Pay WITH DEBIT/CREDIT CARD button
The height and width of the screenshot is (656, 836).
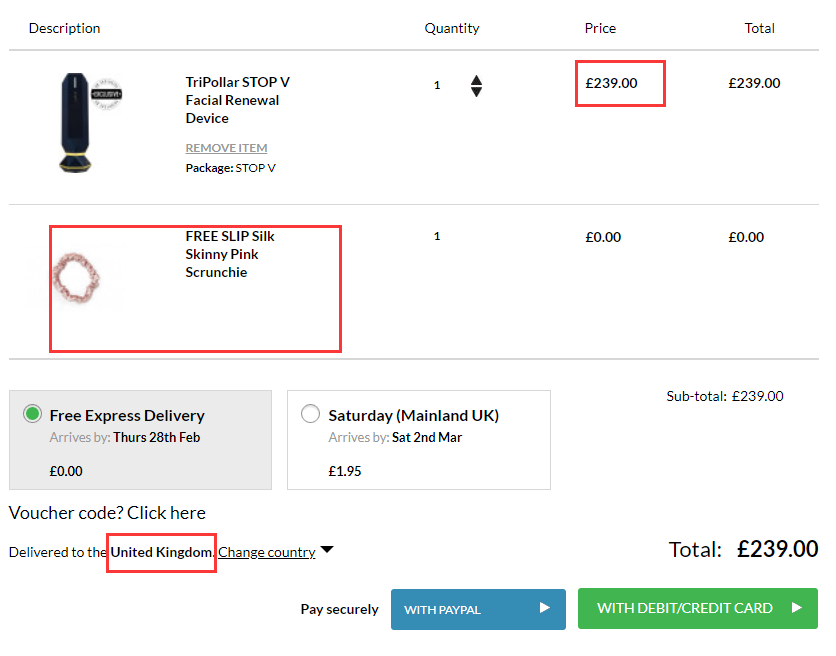point(697,609)
